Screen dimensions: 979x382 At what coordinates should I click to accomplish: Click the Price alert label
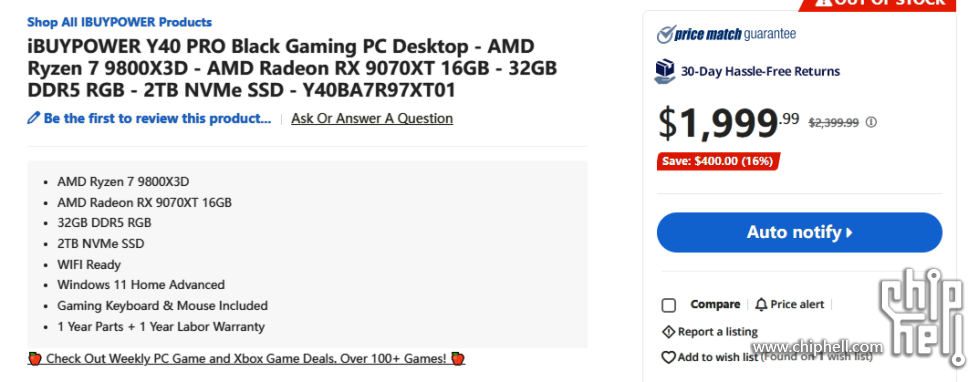click(x=797, y=305)
